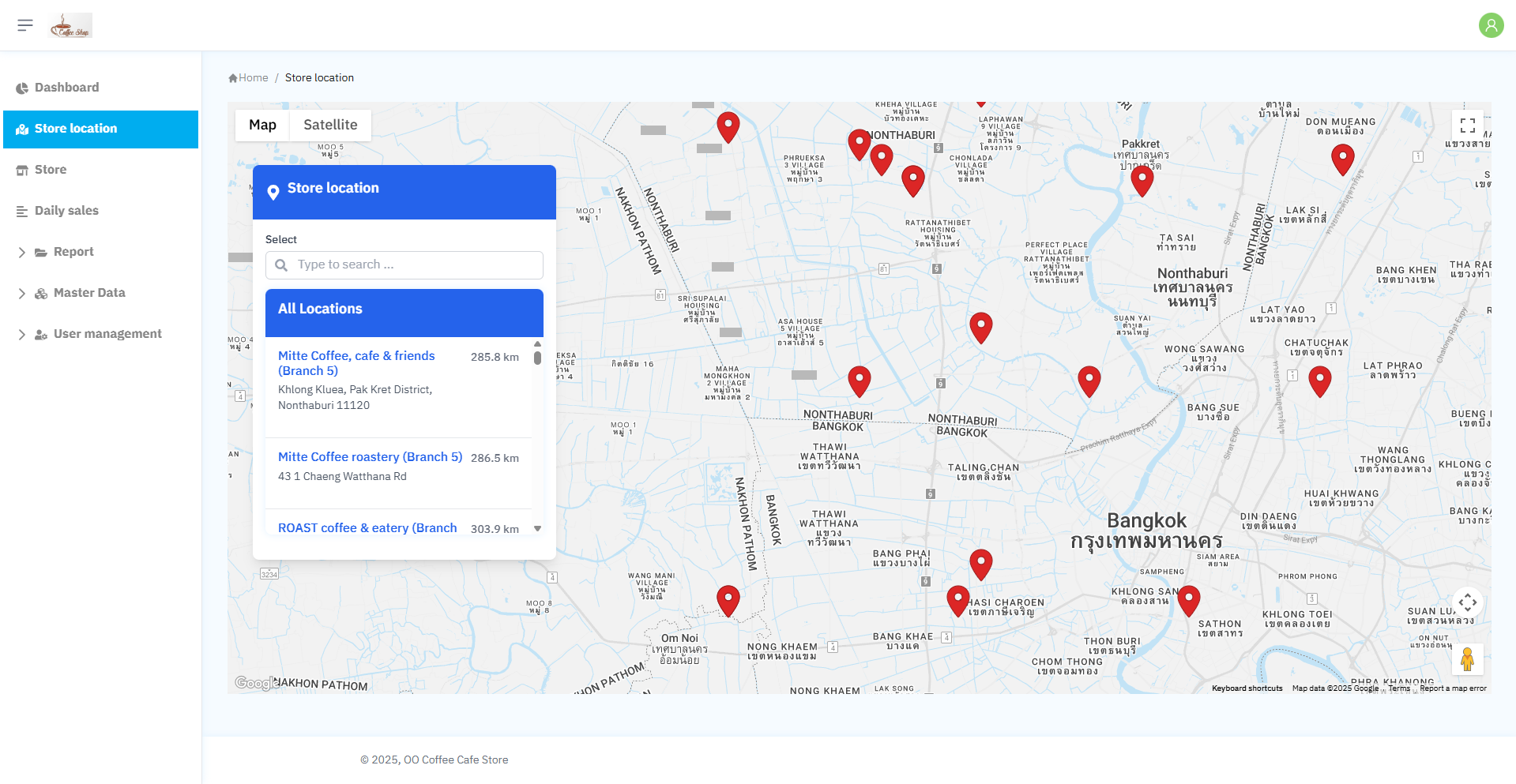1516x784 pixels.
Task: Open the map Terms link
Action: pyautogui.click(x=1399, y=688)
